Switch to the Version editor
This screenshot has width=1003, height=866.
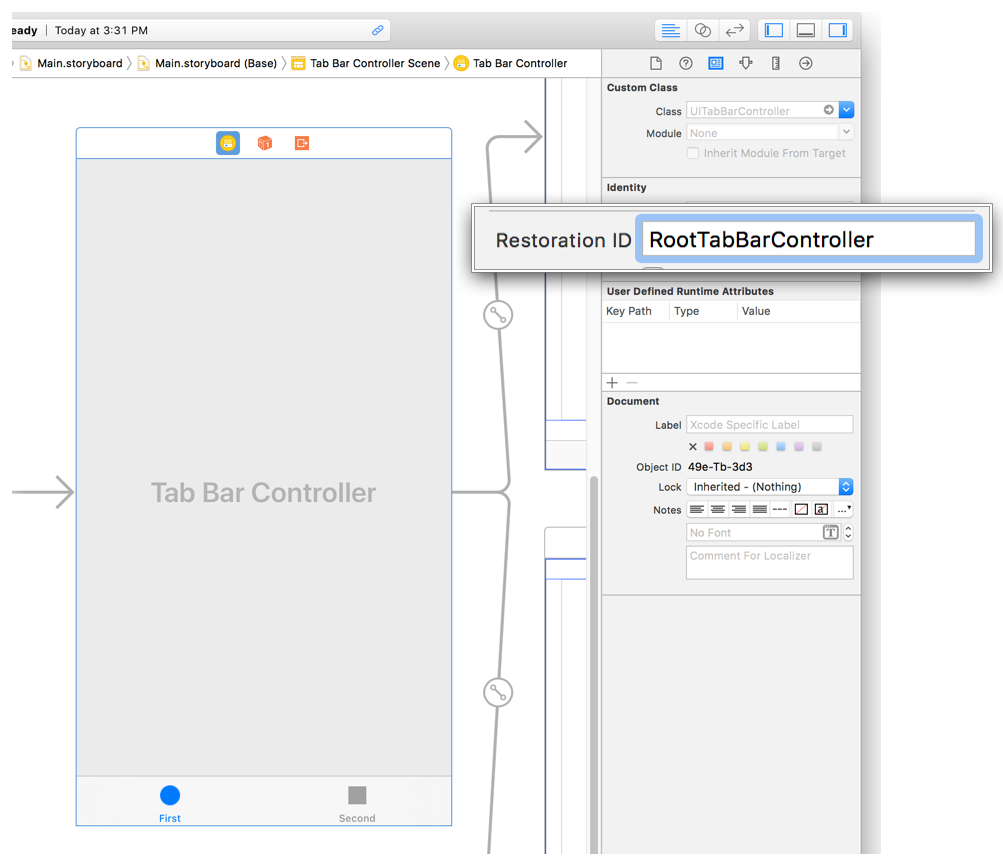(x=734, y=31)
